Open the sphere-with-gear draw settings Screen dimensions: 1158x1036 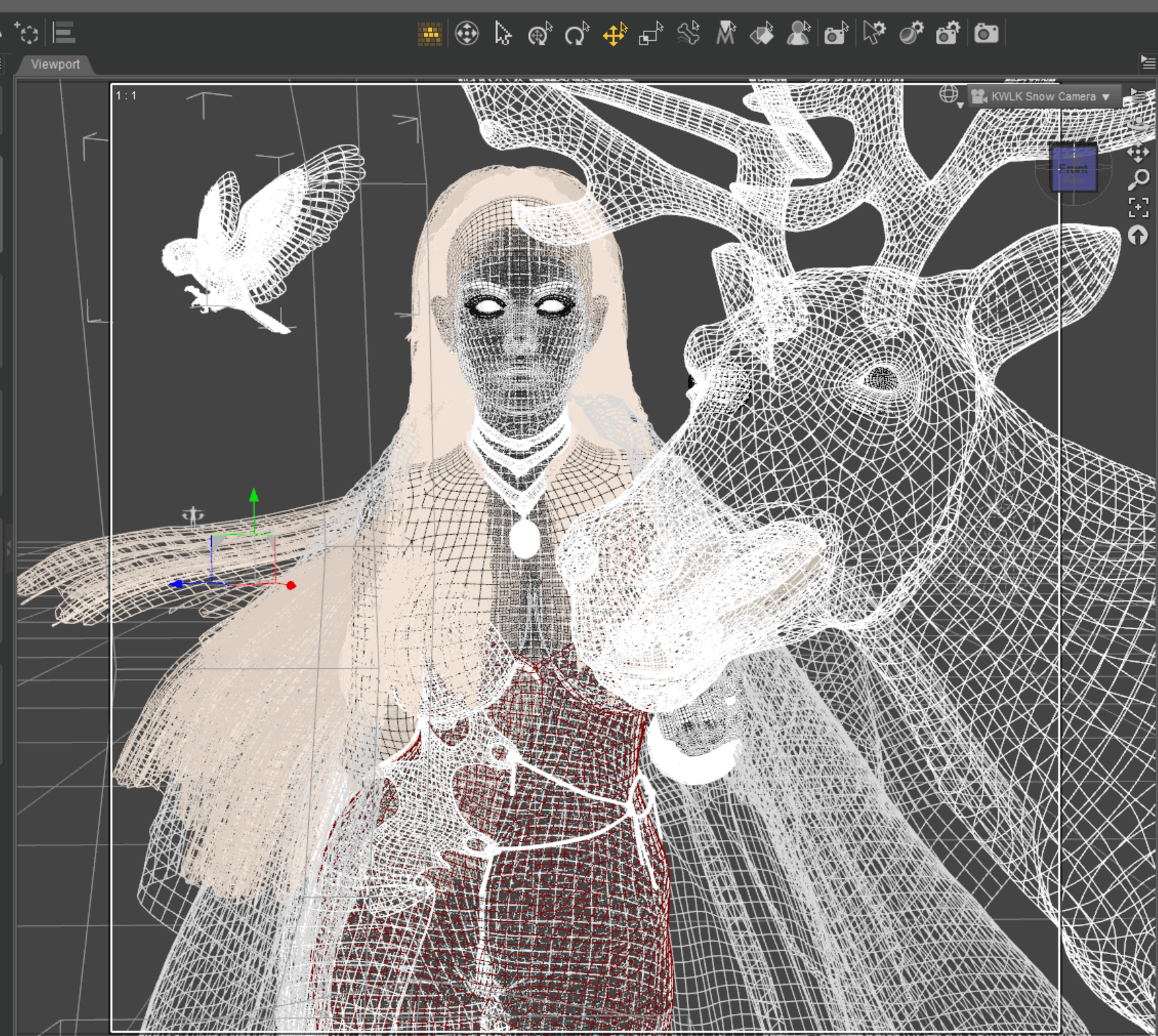[x=911, y=33]
